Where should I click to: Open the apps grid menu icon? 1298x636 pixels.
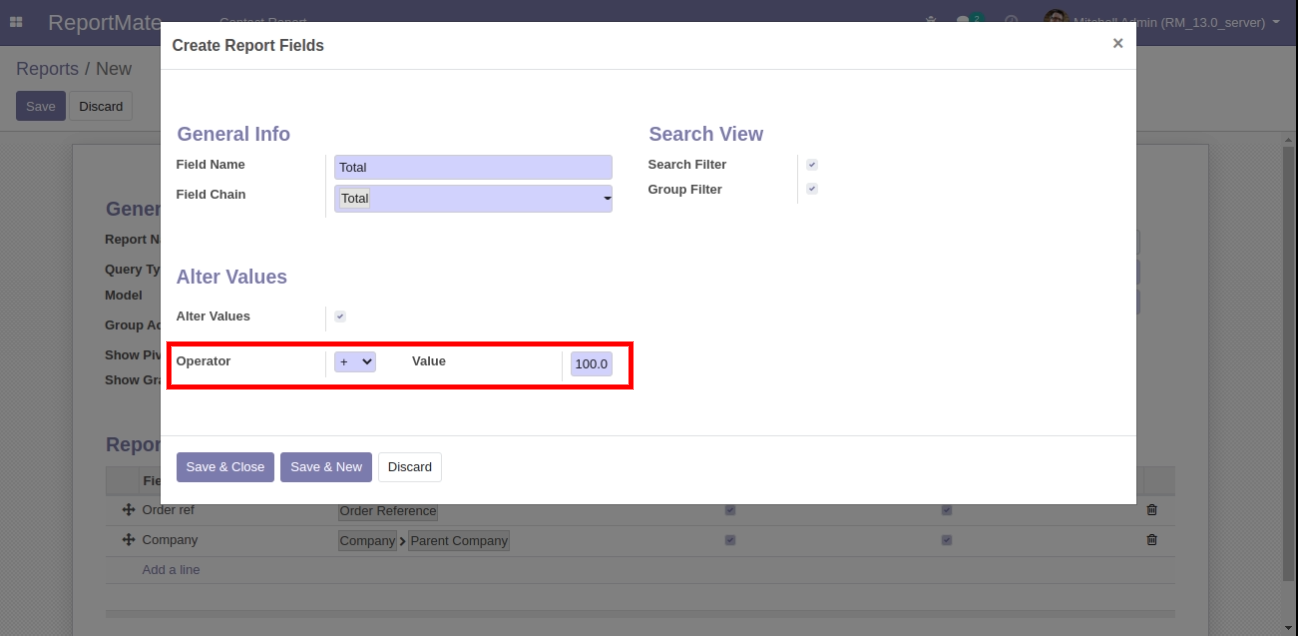coord(16,22)
